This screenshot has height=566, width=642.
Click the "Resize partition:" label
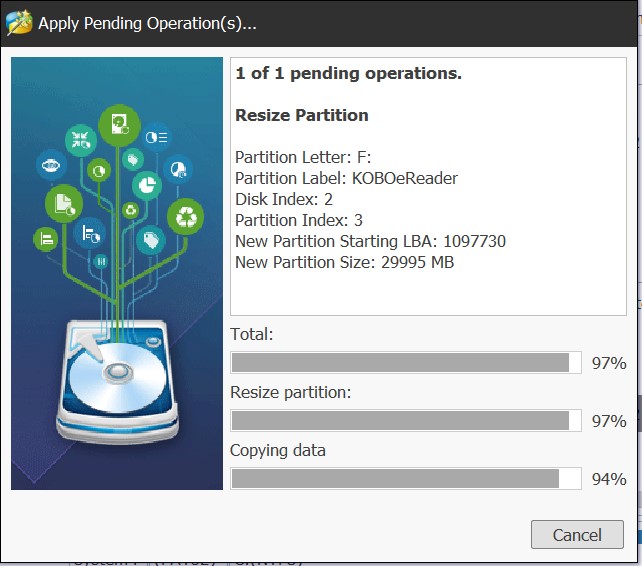click(291, 392)
